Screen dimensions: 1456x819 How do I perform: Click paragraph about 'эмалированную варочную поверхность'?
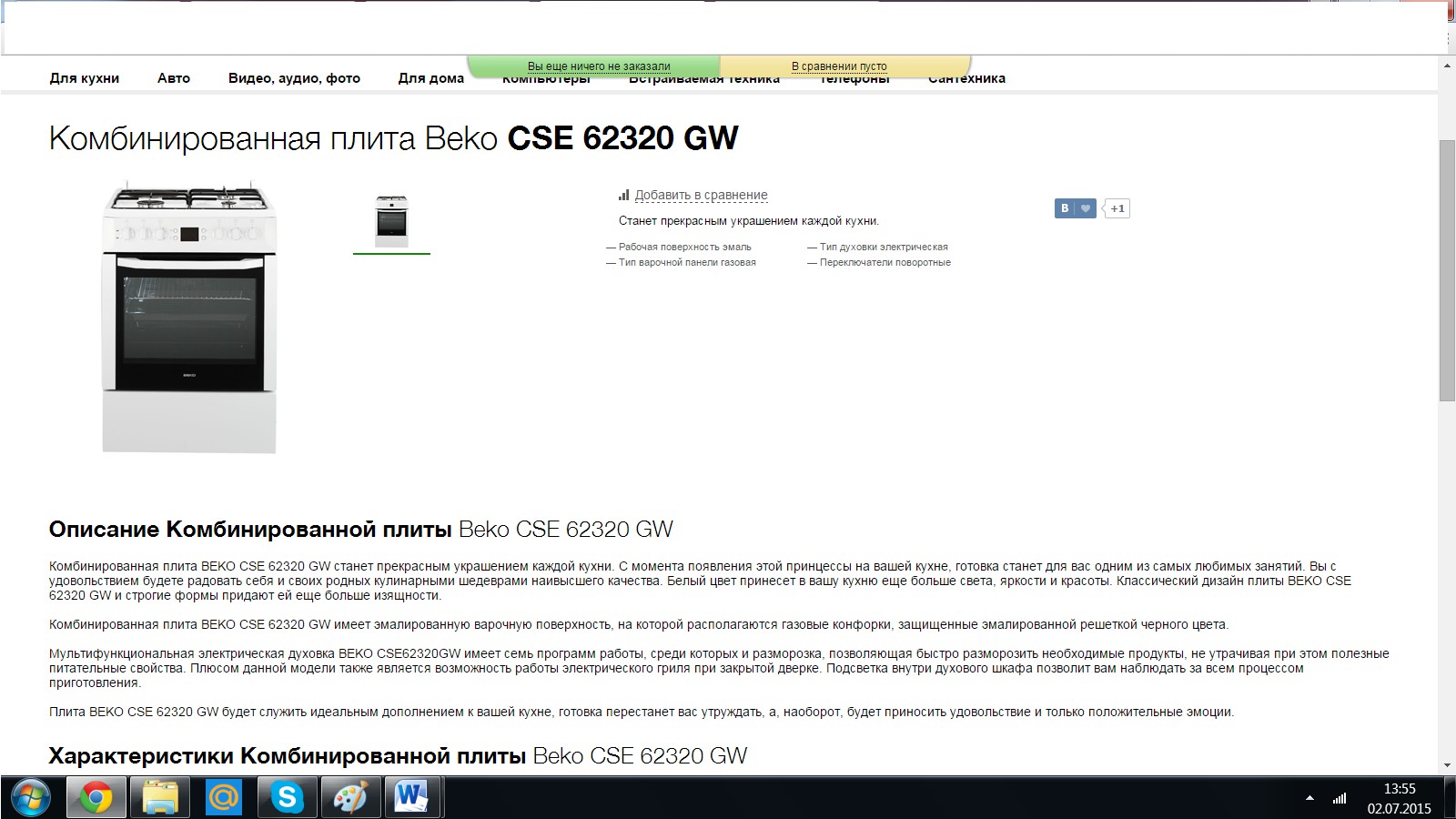[x=639, y=624]
